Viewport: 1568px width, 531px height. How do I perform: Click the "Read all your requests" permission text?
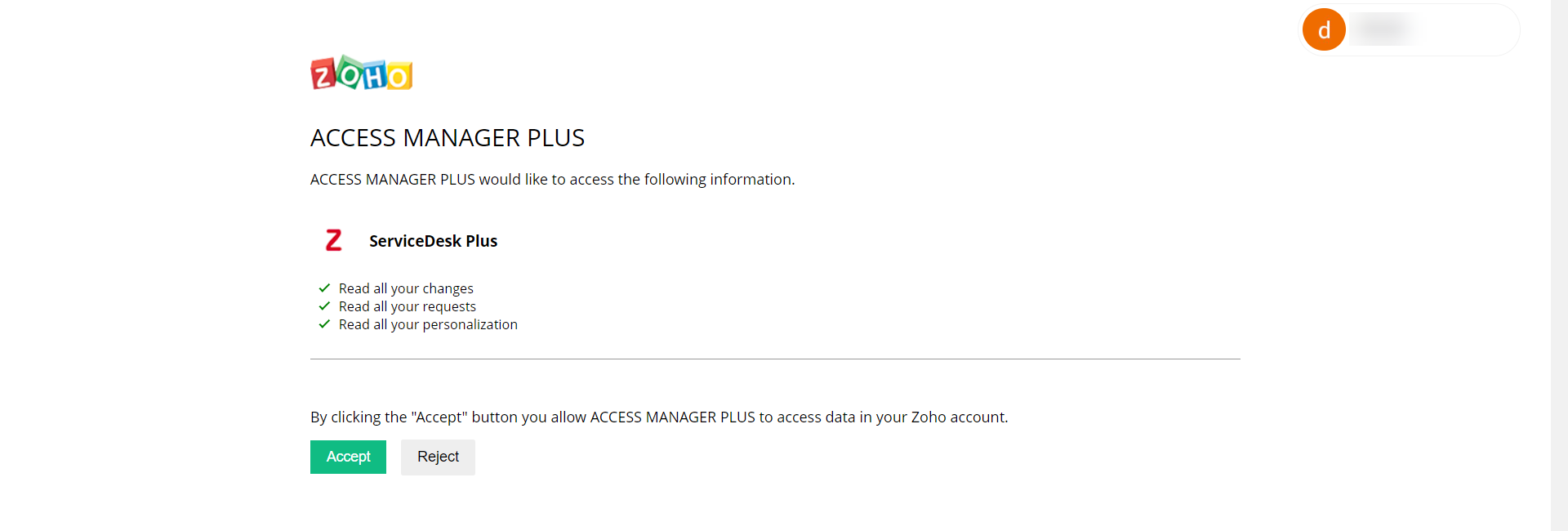408,306
